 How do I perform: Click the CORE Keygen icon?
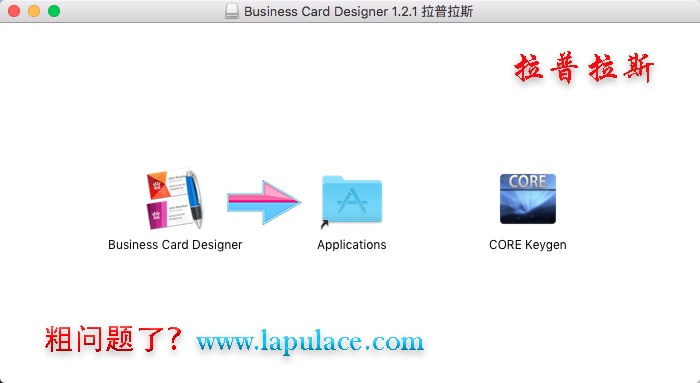(528, 199)
